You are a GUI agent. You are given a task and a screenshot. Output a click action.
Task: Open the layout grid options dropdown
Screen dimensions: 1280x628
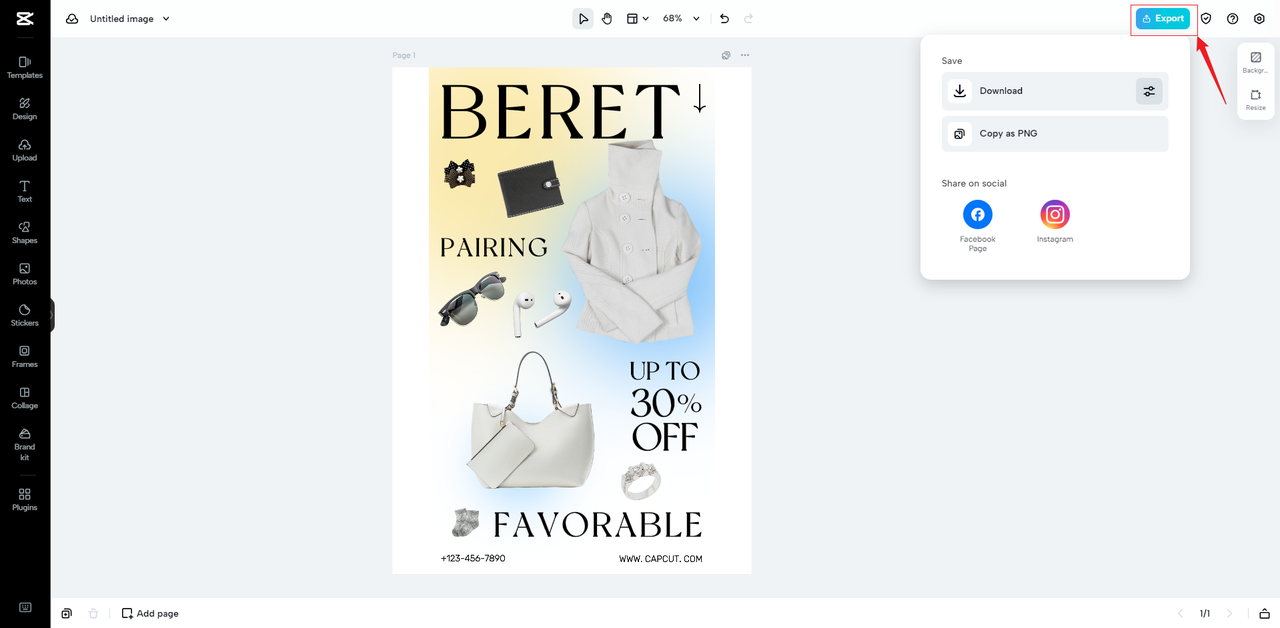(637, 19)
